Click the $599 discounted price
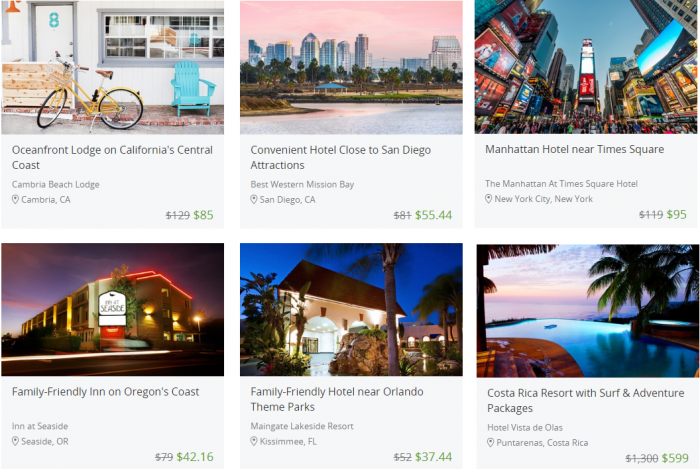Screen dimensions: 700x469 675,458
